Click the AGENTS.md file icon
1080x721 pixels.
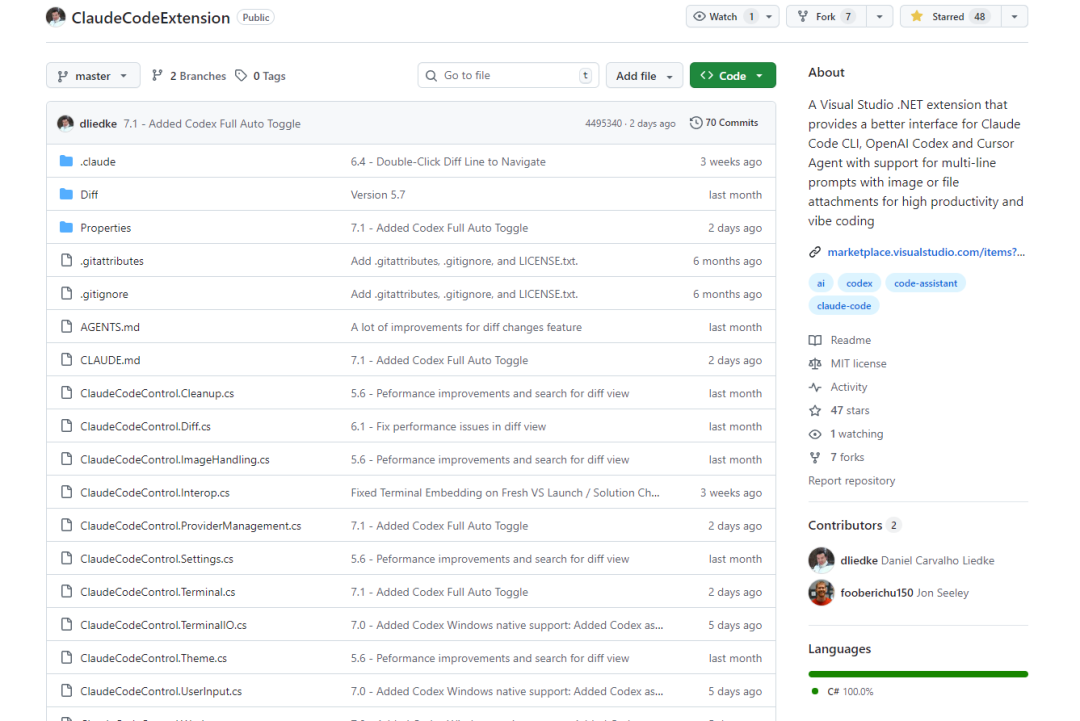coord(66,326)
